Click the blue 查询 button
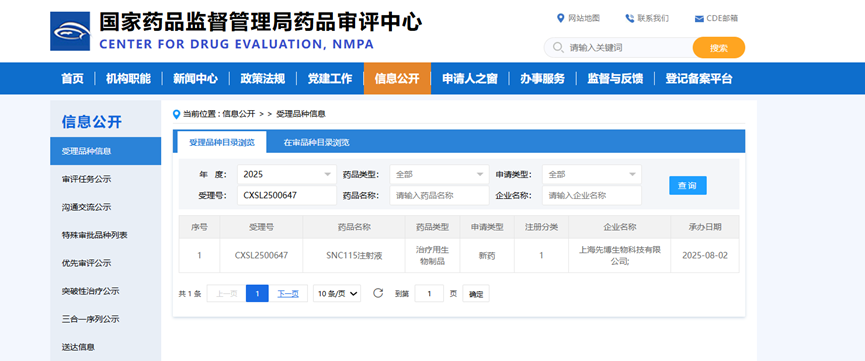This screenshot has width=865, height=361. click(x=687, y=185)
